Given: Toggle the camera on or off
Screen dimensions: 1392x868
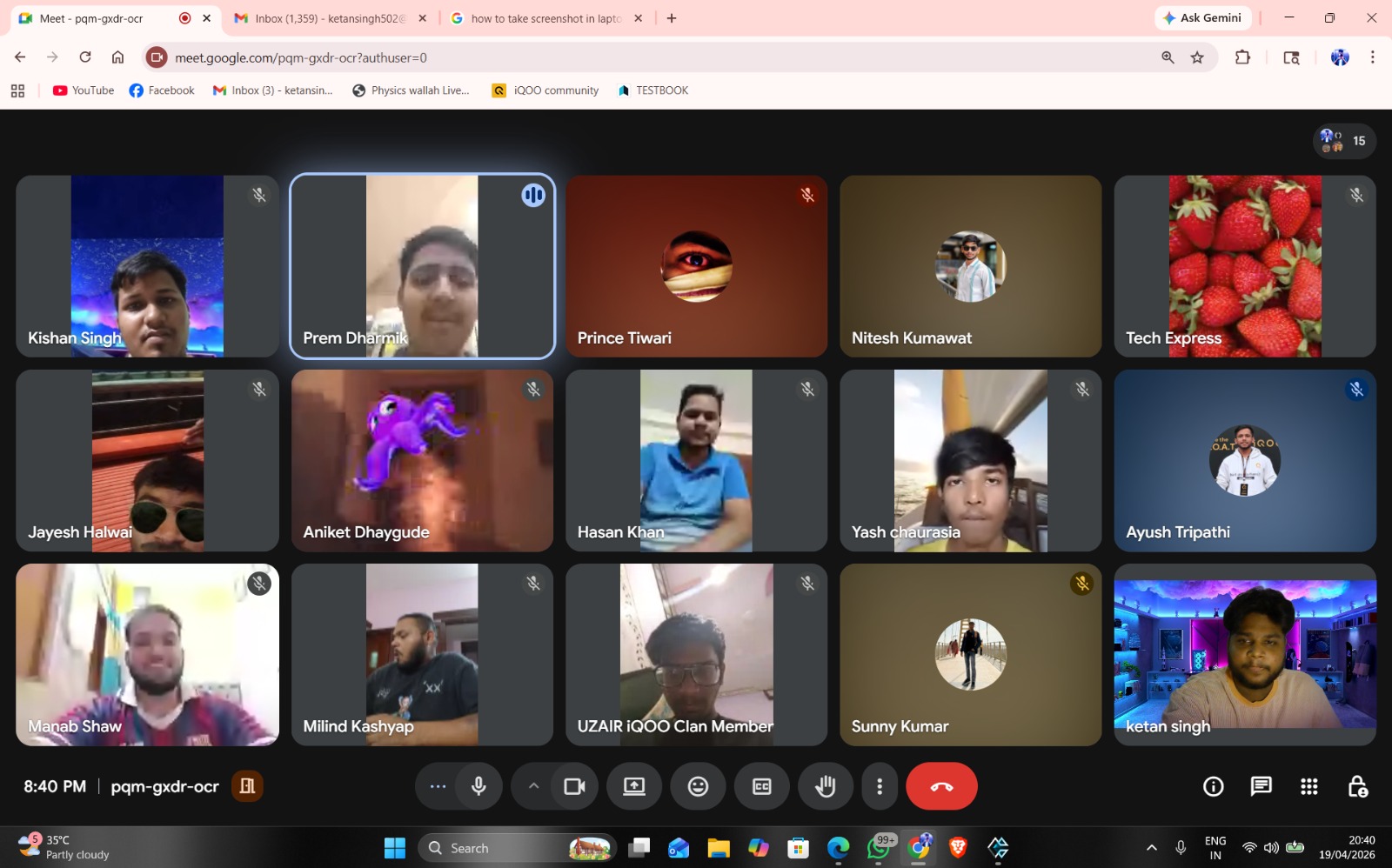Looking at the screenshot, I should (x=574, y=786).
